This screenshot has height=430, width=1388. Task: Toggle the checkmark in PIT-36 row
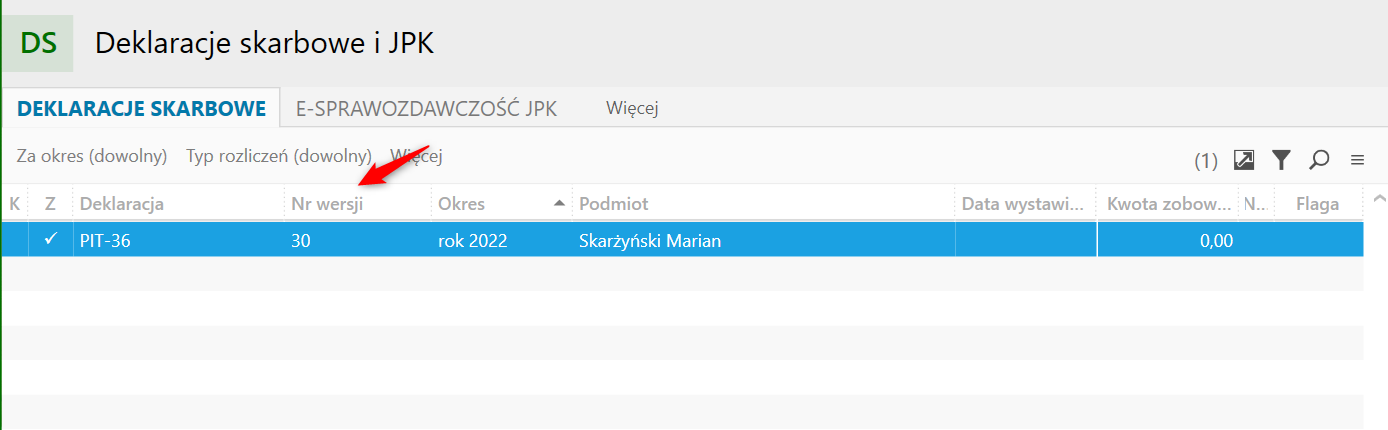coord(51,239)
